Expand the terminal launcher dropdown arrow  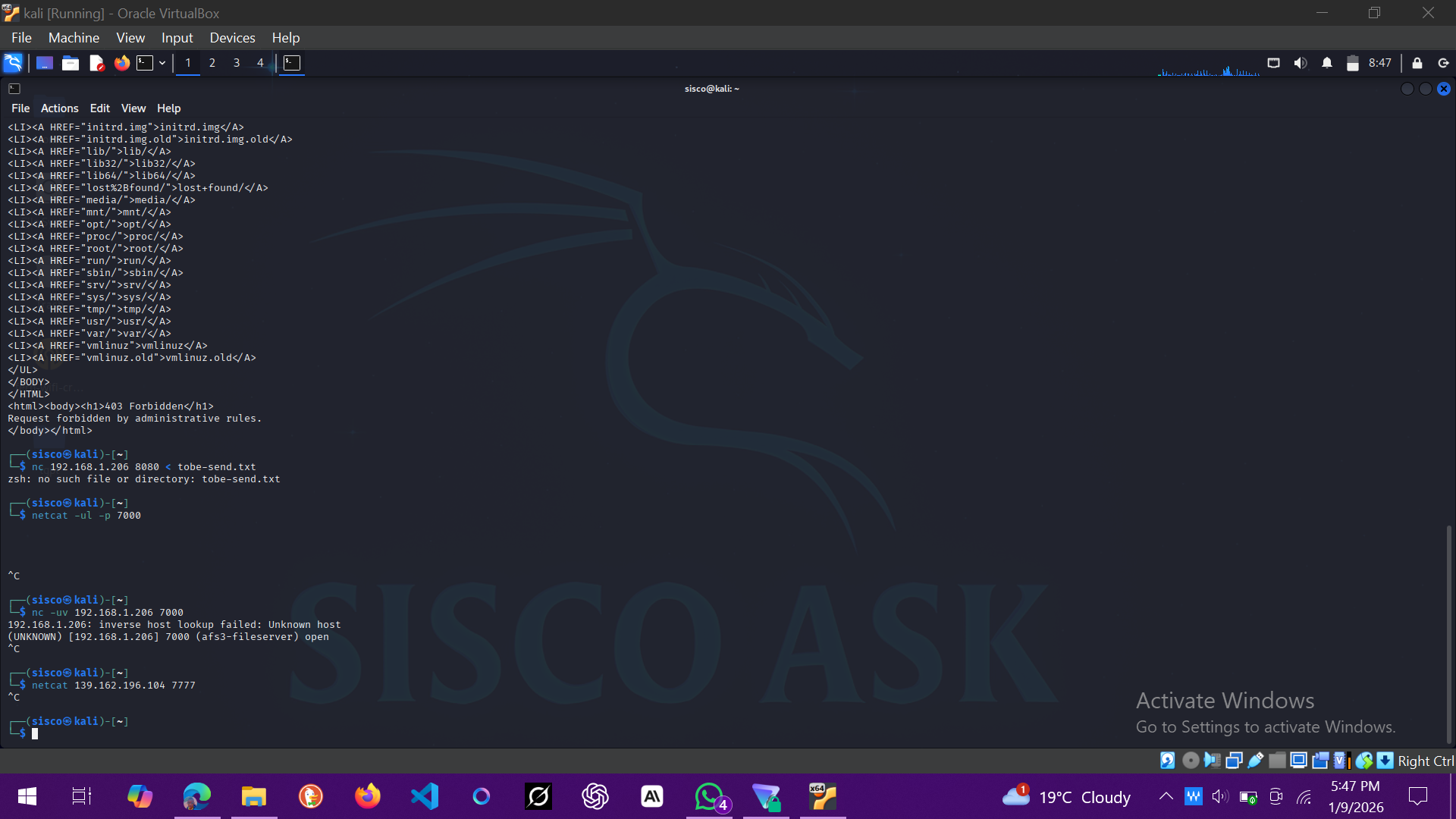click(162, 63)
